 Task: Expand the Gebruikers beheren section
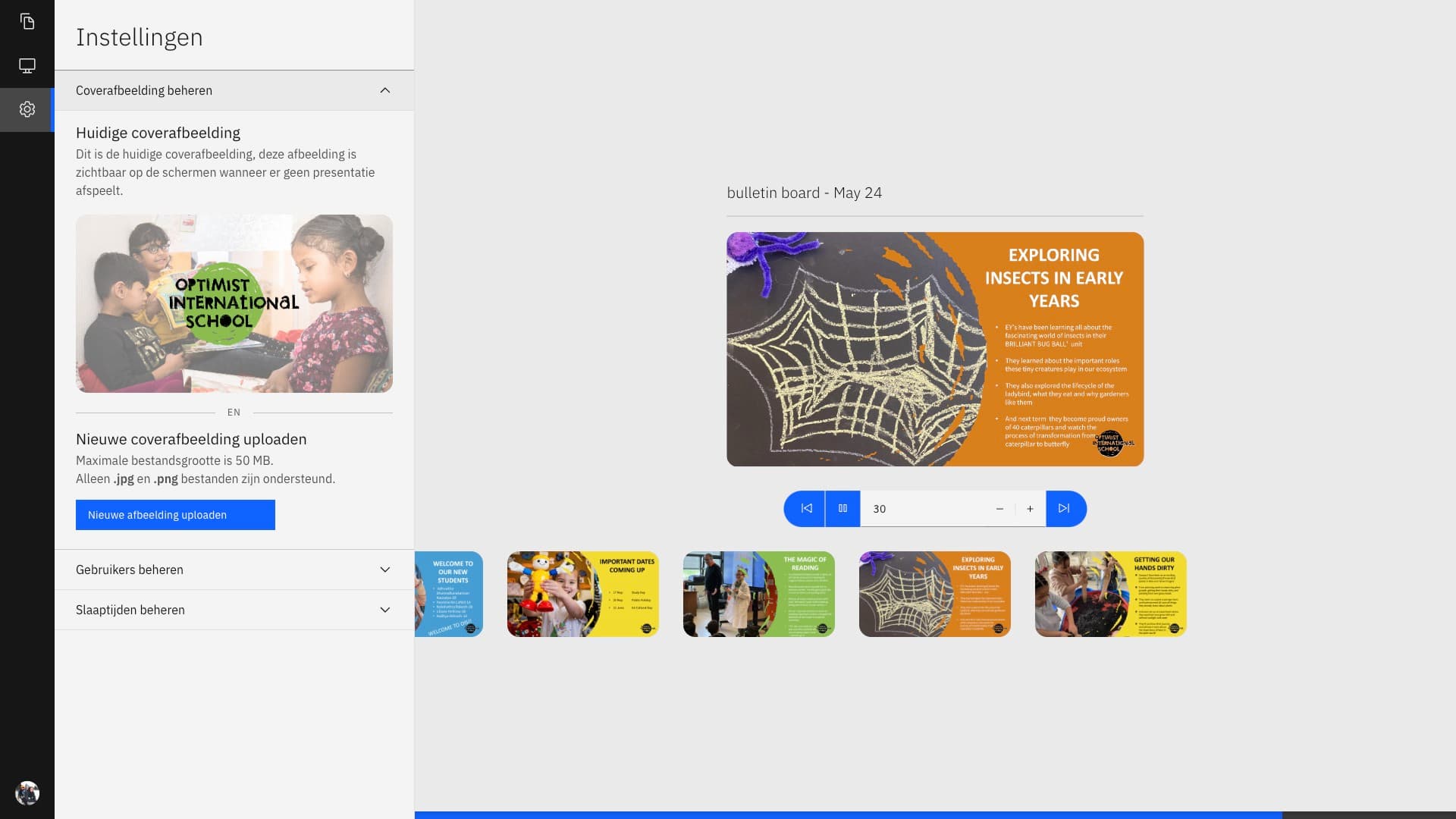[x=234, y=570]
